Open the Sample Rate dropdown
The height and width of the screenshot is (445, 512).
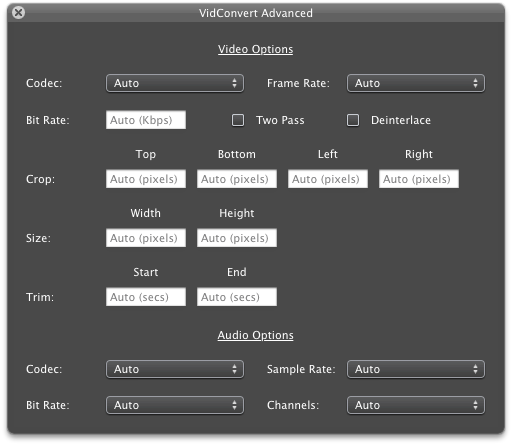(x=416, y=369)
